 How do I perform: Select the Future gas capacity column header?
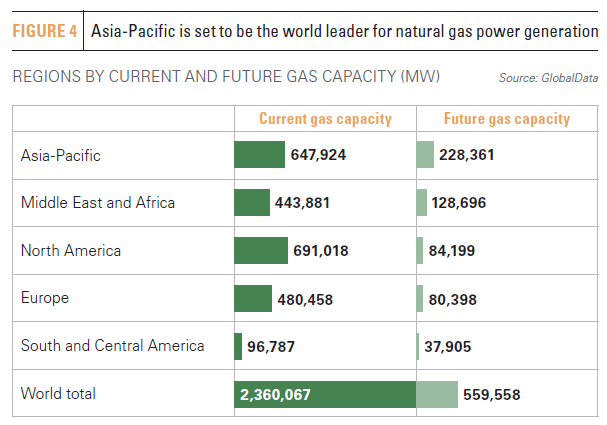(506, 119)
